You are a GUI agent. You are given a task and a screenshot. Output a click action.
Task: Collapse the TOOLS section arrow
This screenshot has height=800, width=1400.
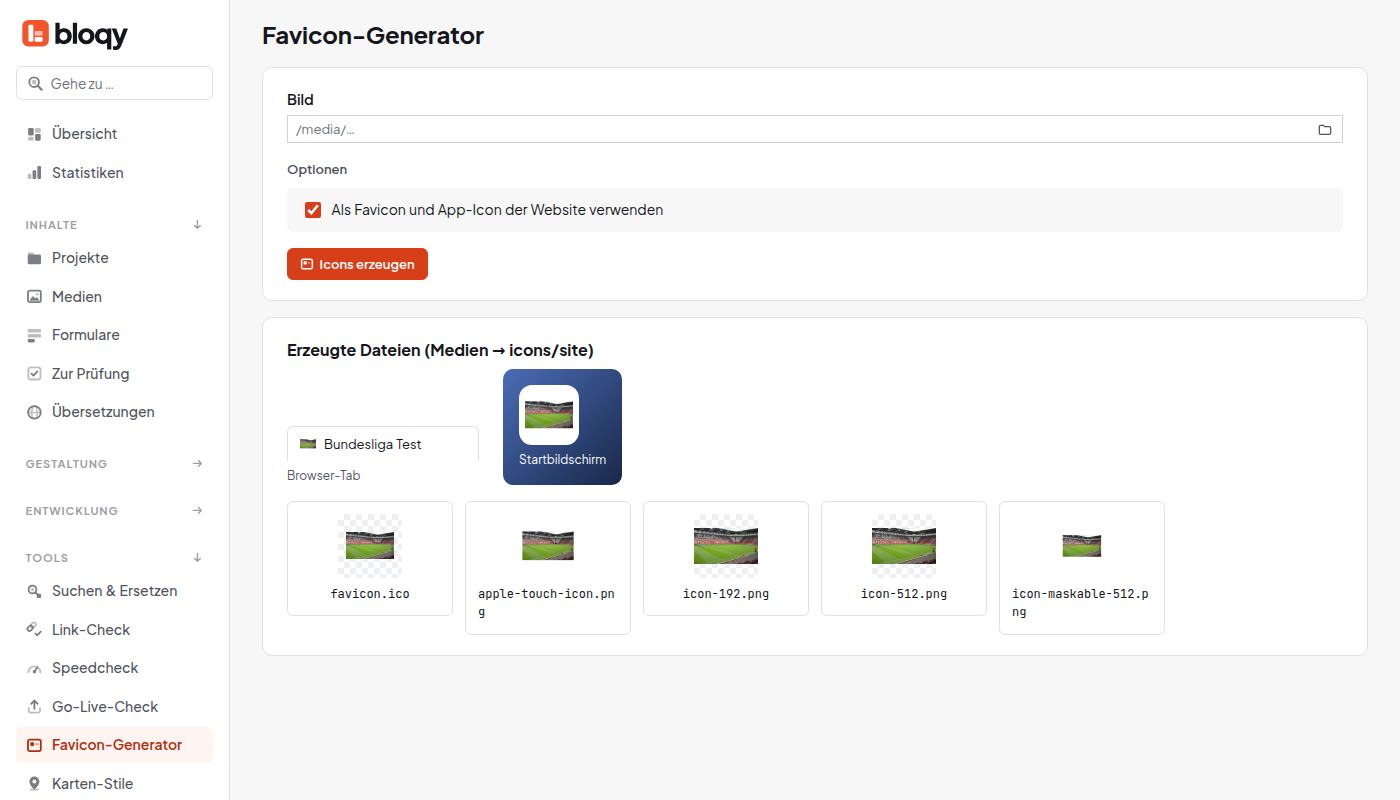(x=197, y=558)
